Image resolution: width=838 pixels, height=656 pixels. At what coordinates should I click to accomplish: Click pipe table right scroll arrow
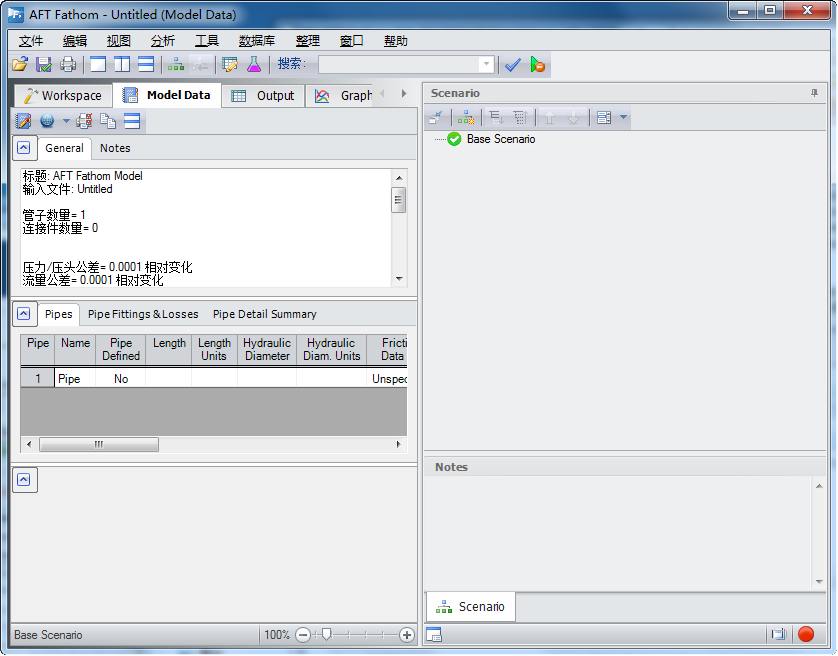pyautogui.click(x=398, y=444)
